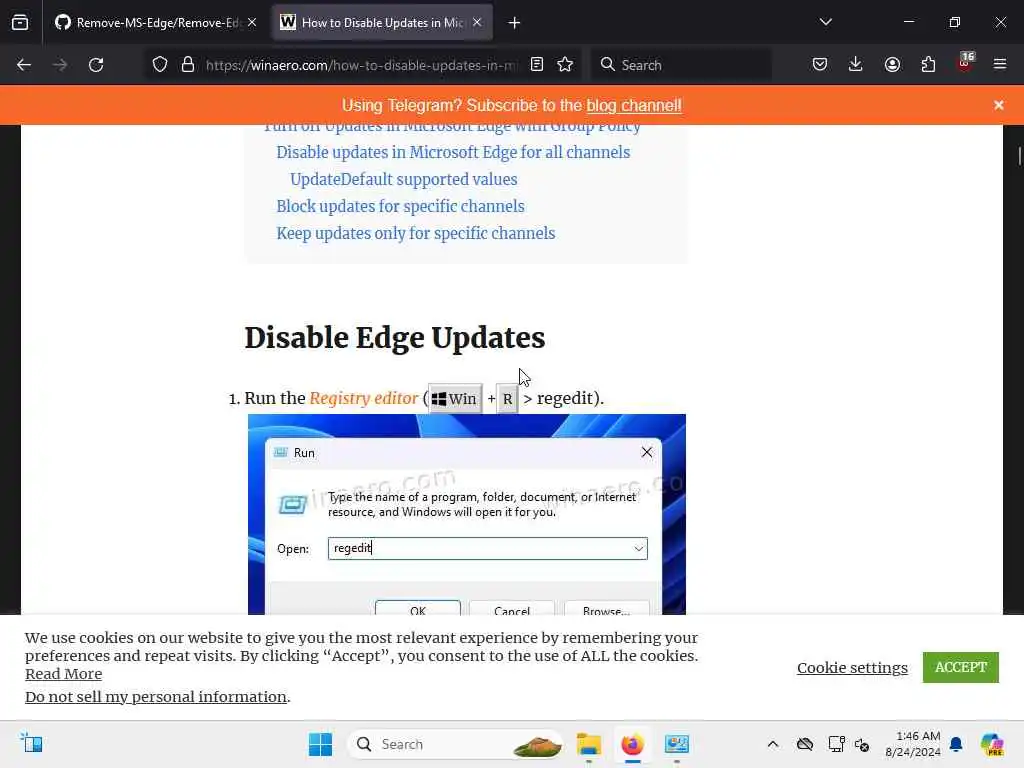
Task: Open the tracking protection shield icon
Action: click(x=160, y=65)
